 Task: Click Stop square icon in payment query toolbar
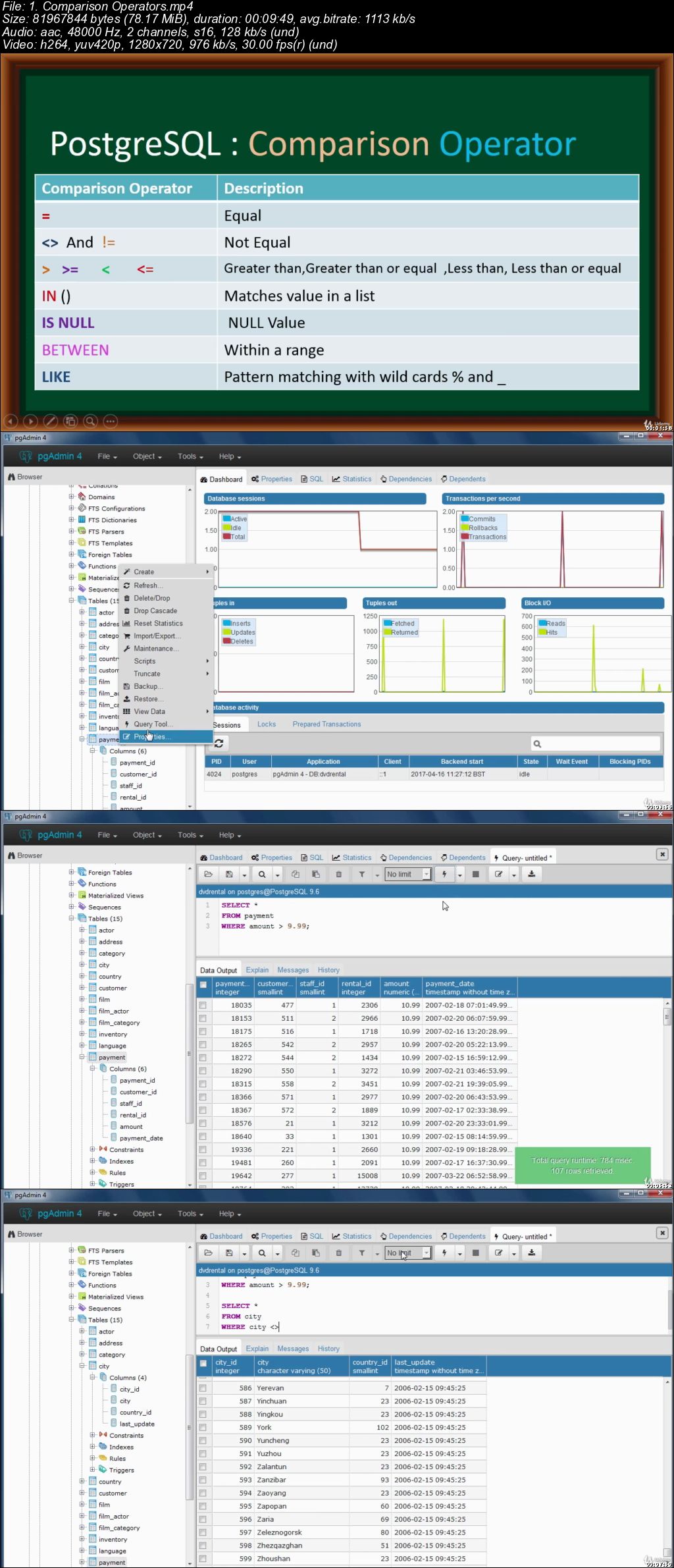(x=475, y=874)
